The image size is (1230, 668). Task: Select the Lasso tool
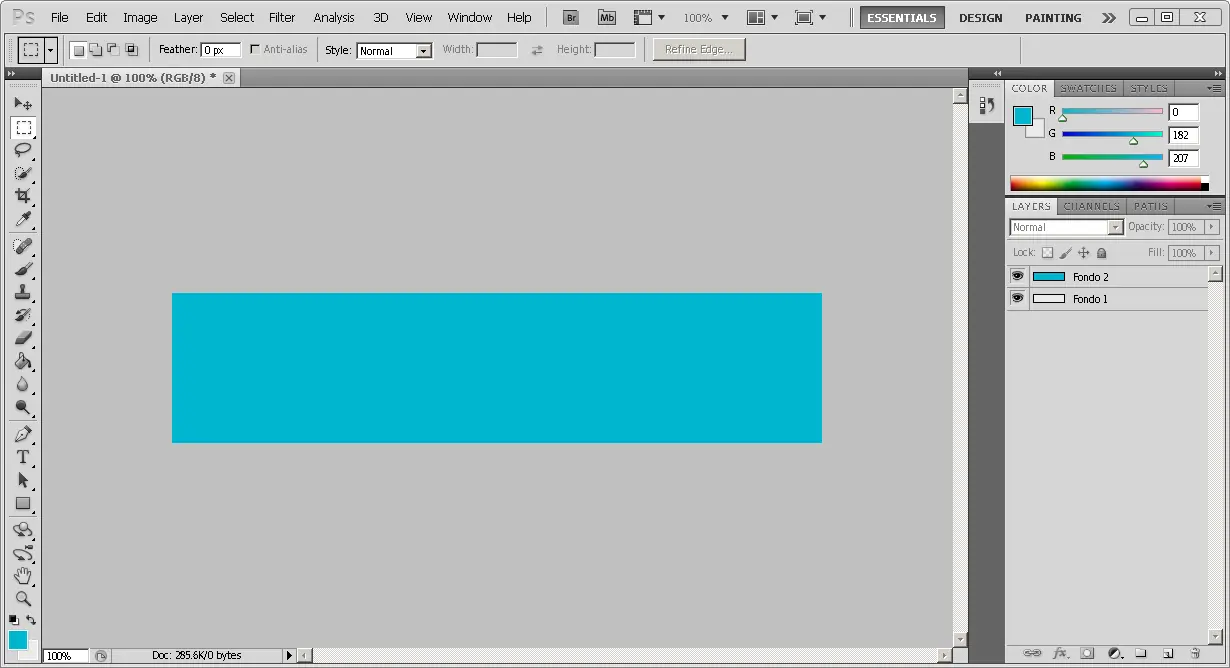click(x=24, y=150)
